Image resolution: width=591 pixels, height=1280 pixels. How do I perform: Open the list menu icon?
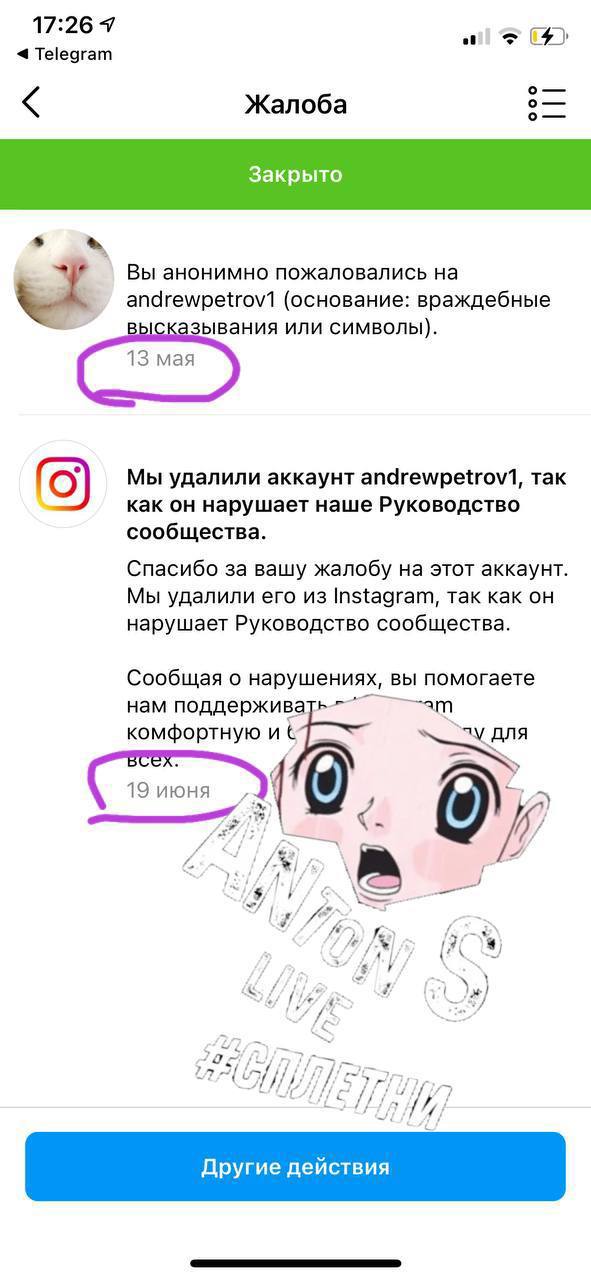pyautogui.click(x=547, y=103)
